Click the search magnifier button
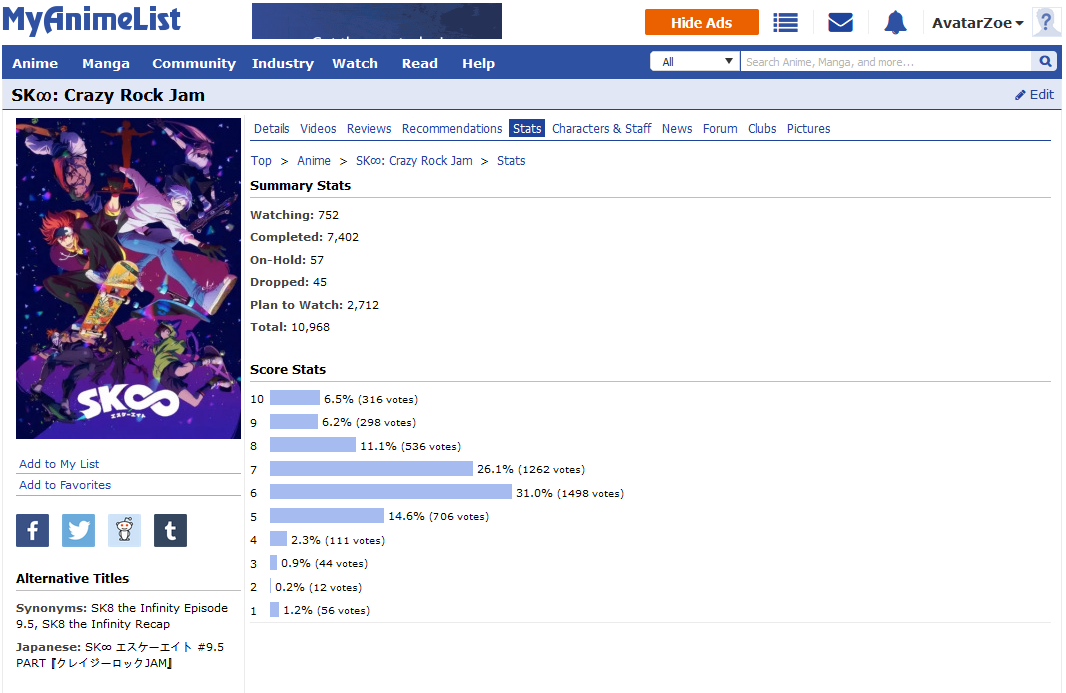Image resolution: width=1066 pixels, height=693 pixels. [x=1045, y=62]
